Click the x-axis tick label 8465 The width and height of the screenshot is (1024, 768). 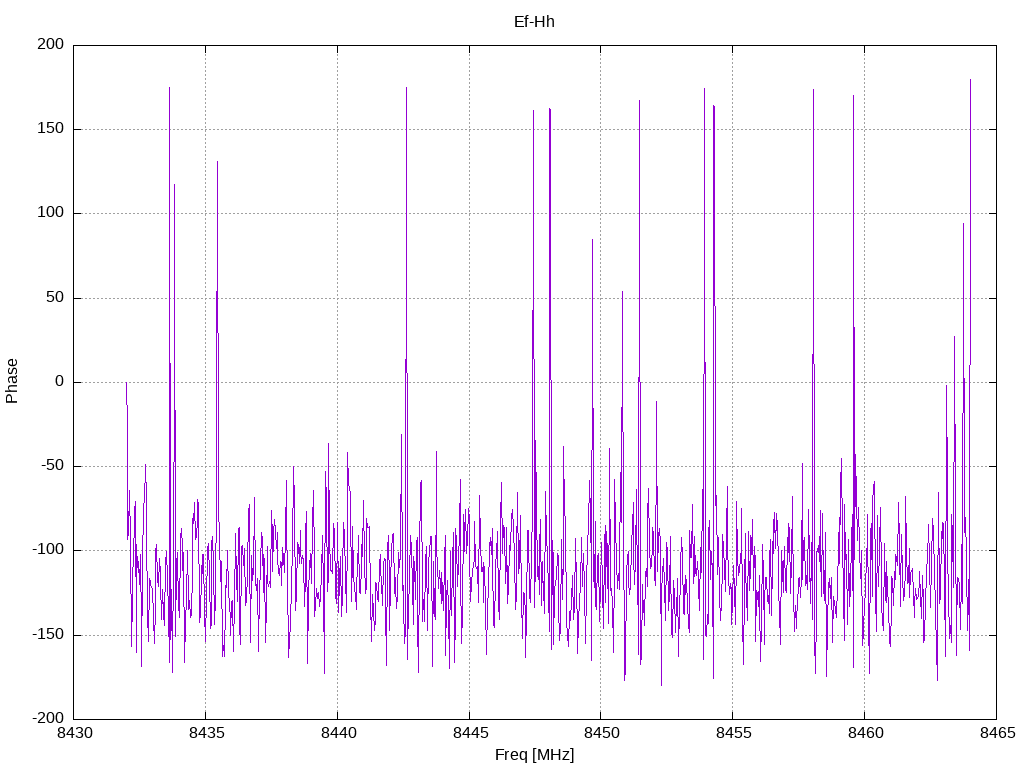pyautogui.click(x=997, y=733)
